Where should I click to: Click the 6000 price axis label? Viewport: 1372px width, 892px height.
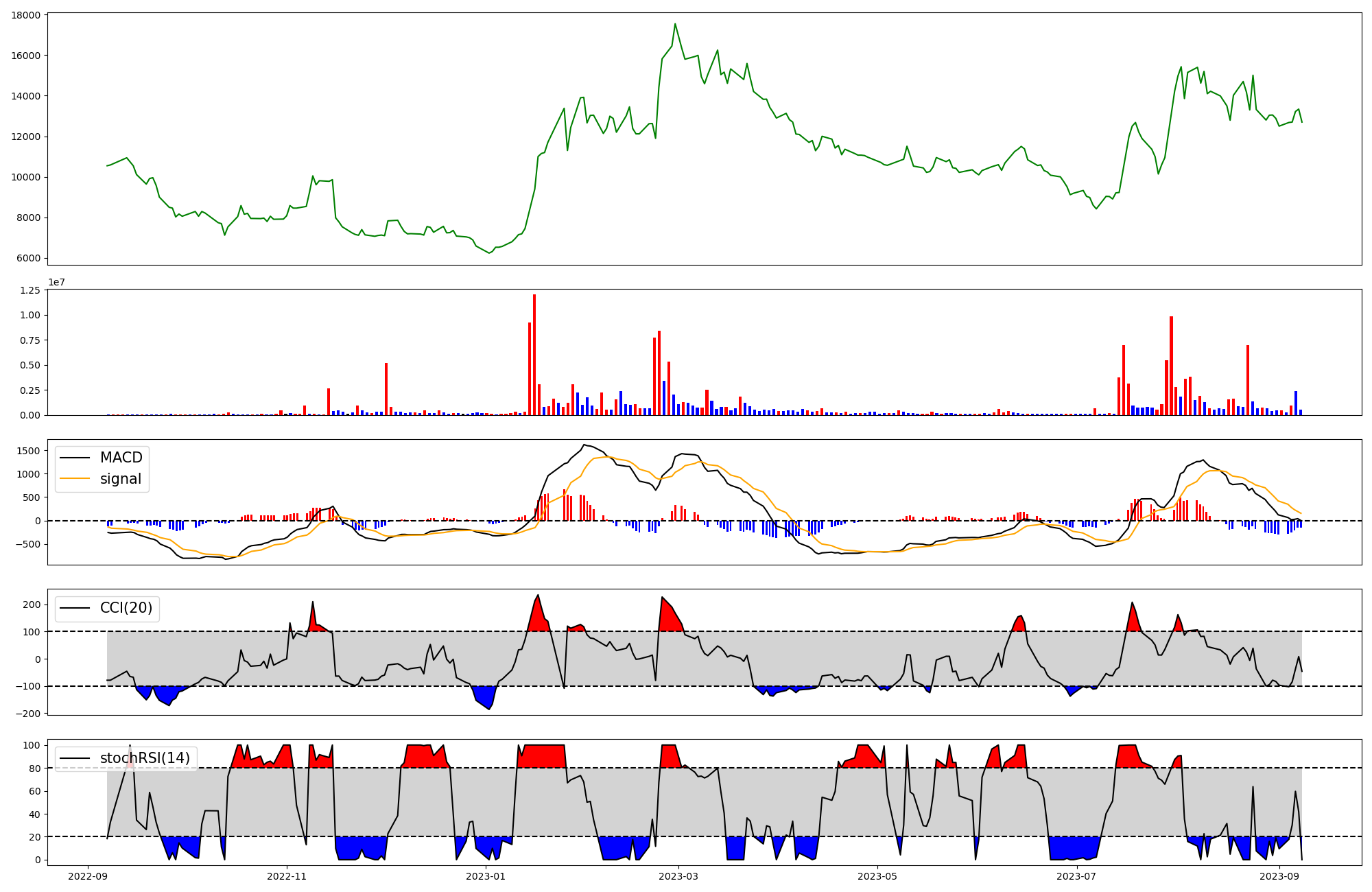pos(29,259)
